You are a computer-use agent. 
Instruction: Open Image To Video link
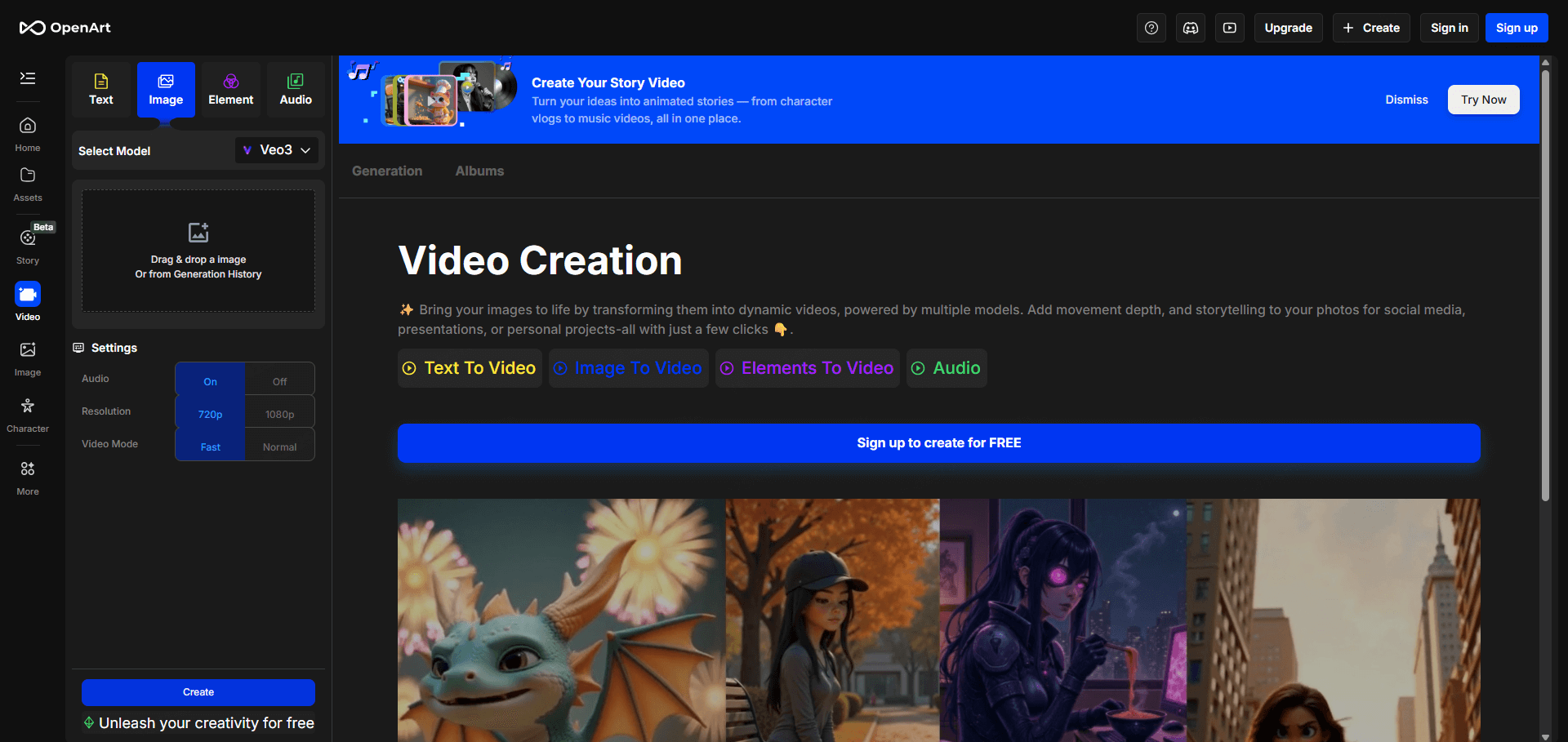[x=628, y=368]
